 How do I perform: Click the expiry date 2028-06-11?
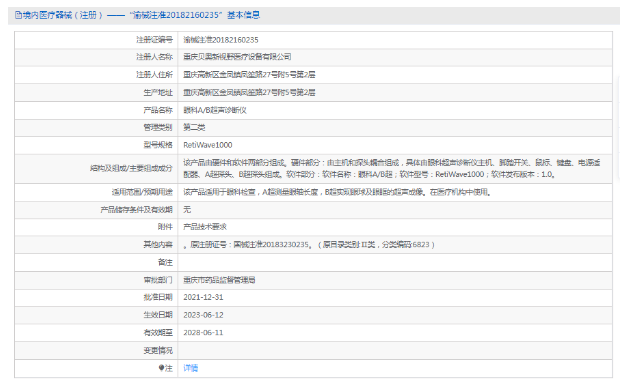pos(203,333)
